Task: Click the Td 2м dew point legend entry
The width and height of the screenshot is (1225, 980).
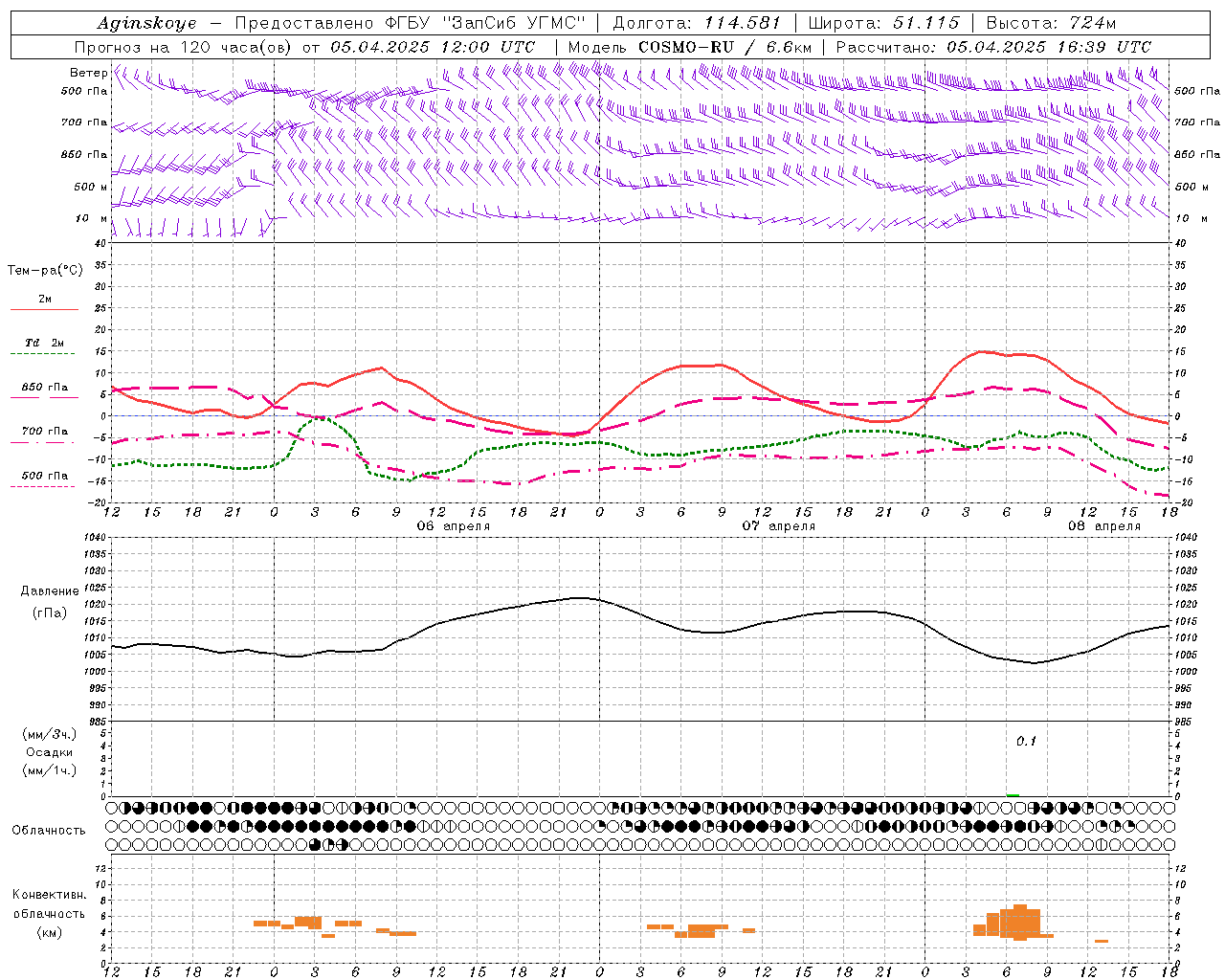Action: click(44, 343)
